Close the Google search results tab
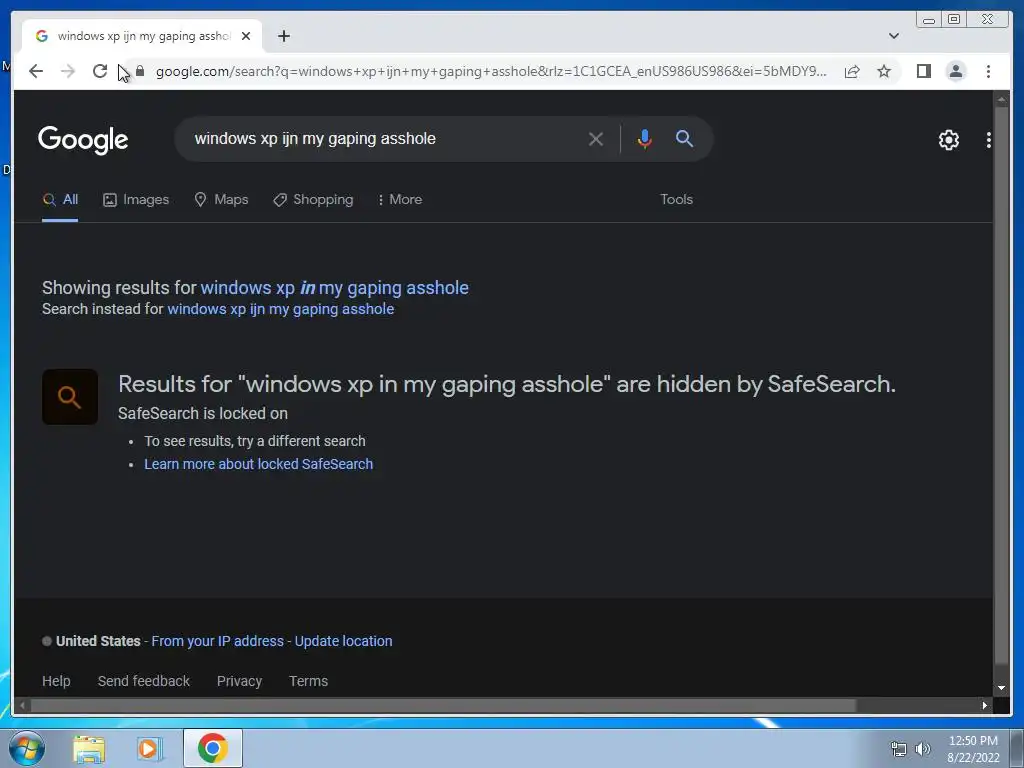 click(246, 36)
